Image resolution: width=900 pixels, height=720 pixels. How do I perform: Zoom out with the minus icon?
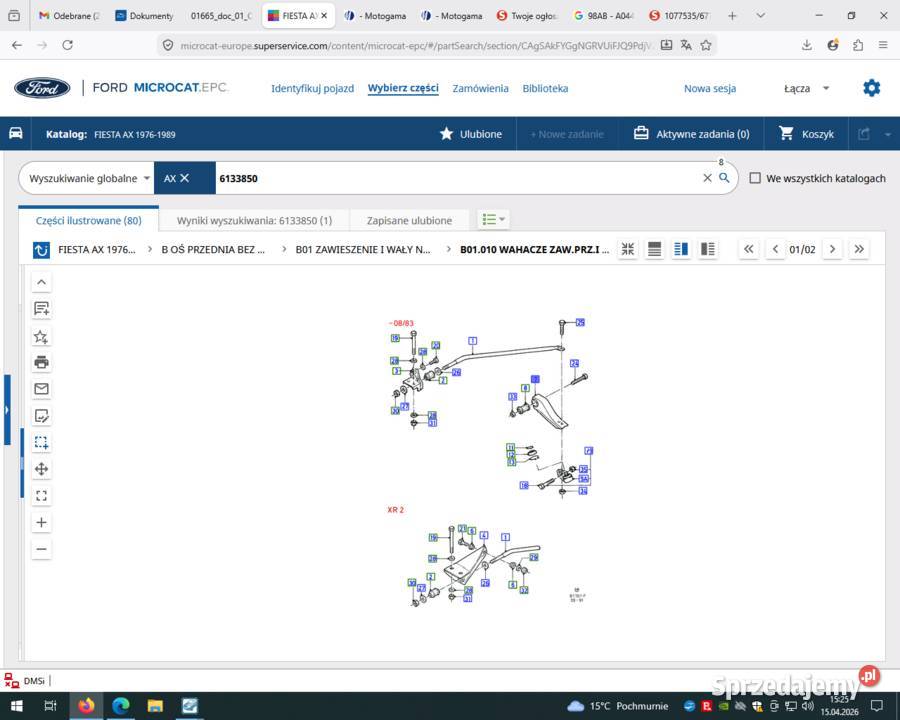coord(41,549)
